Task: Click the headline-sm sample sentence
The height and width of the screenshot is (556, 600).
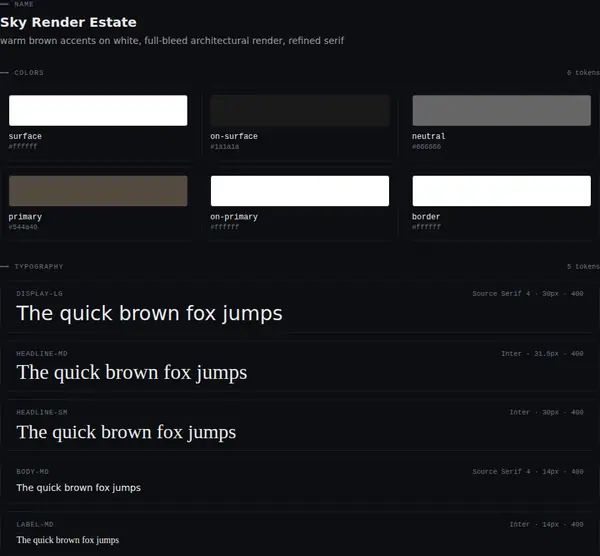Action: tap(126, 432)
